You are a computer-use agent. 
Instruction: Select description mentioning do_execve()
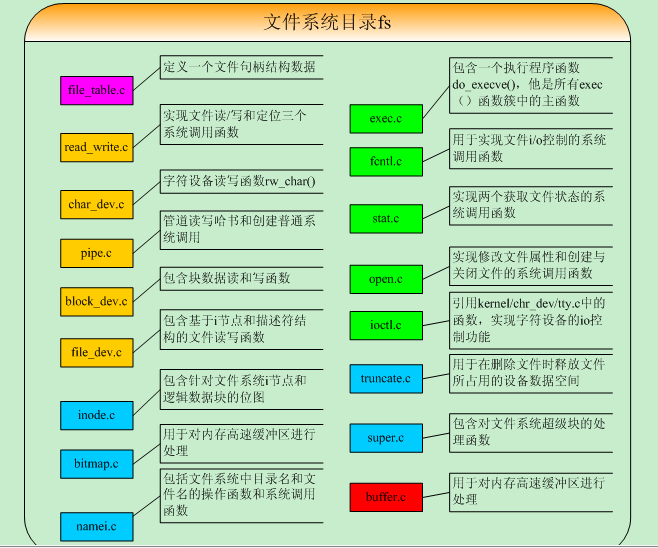[527, 85]
